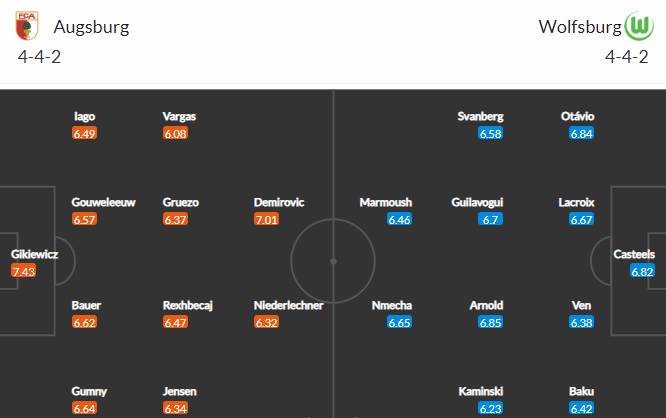Click Arnold's 6.85 rating badge
The height and width of the screenshot is (418, 666).
491,323
